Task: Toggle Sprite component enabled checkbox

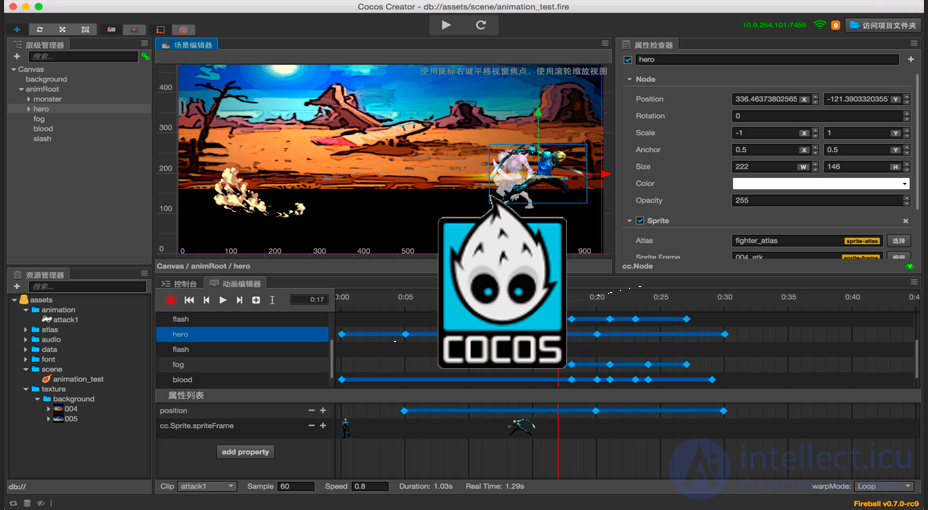Action: 640,221
